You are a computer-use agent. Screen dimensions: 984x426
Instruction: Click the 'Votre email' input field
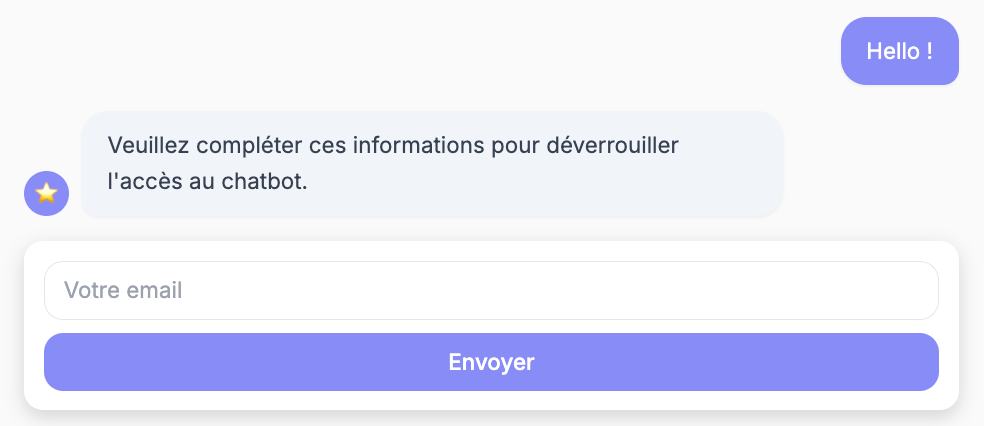[491, 290]
